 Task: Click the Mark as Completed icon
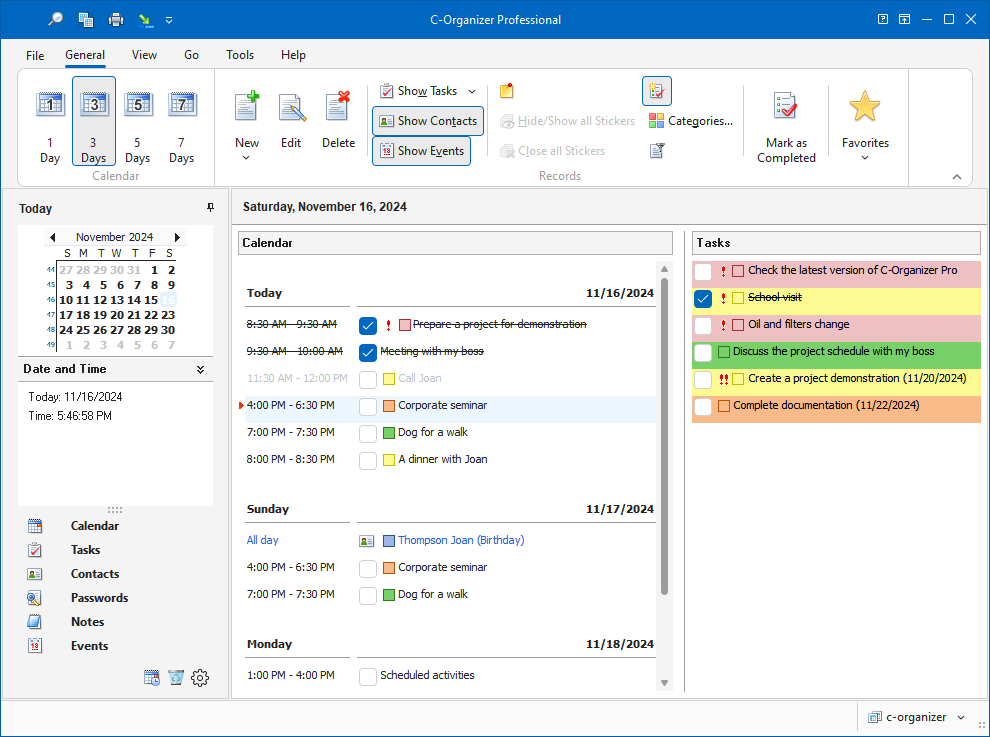tap(785, 106)
